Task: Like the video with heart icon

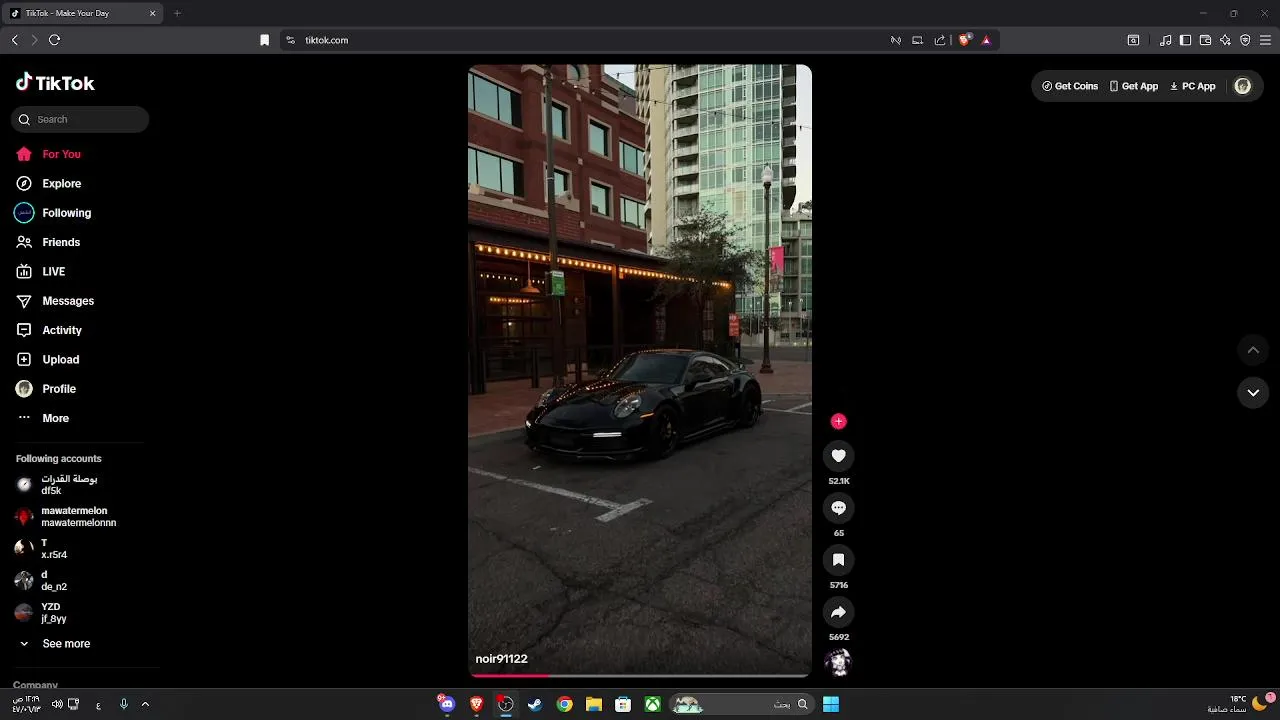Action: click(838, 456)
